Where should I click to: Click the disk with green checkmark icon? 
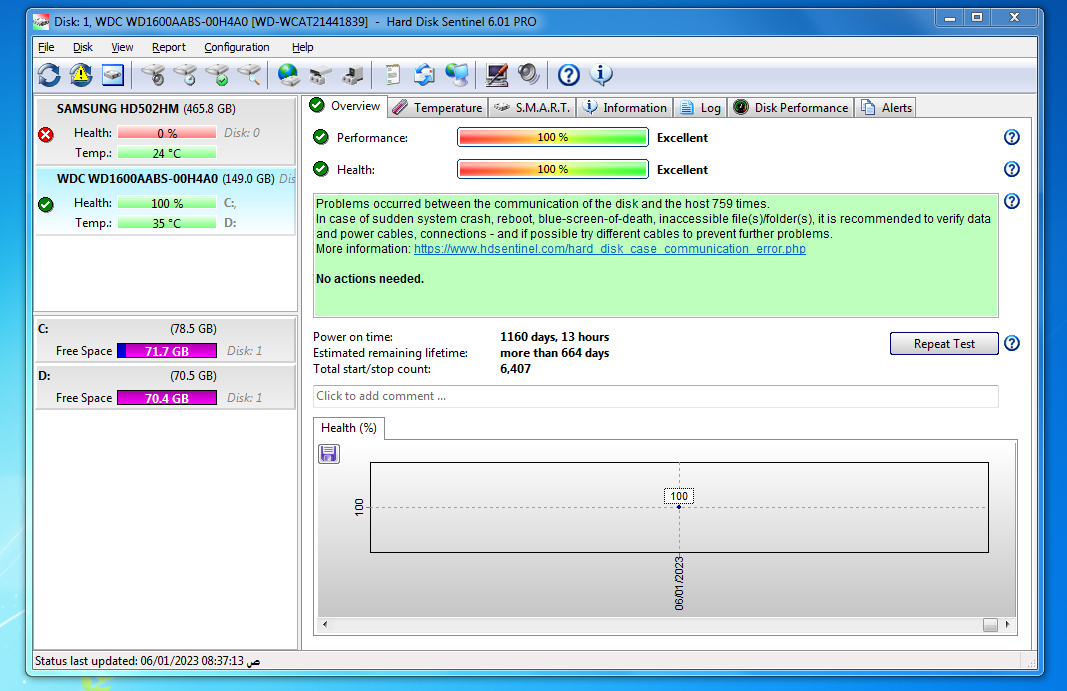(218, 75)
